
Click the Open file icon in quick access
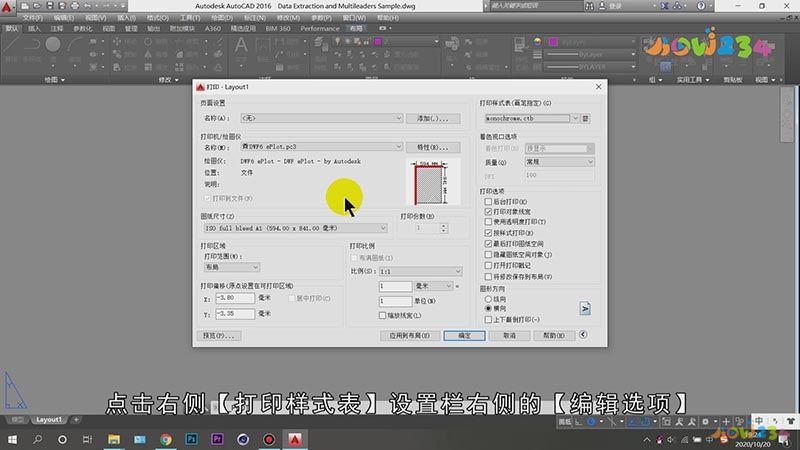pos(37,6)
